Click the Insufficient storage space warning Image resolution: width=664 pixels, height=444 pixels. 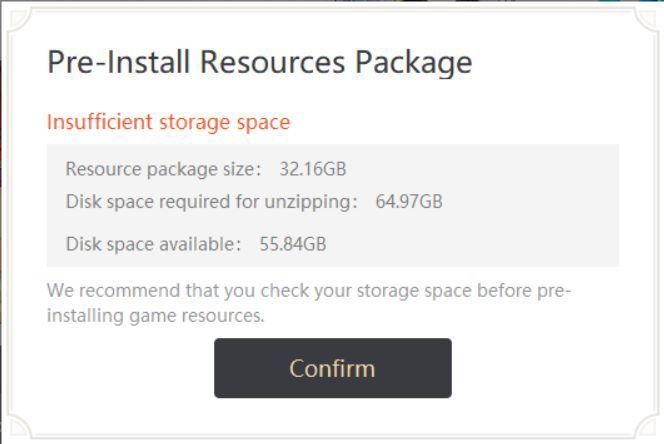tap(168, 122)
